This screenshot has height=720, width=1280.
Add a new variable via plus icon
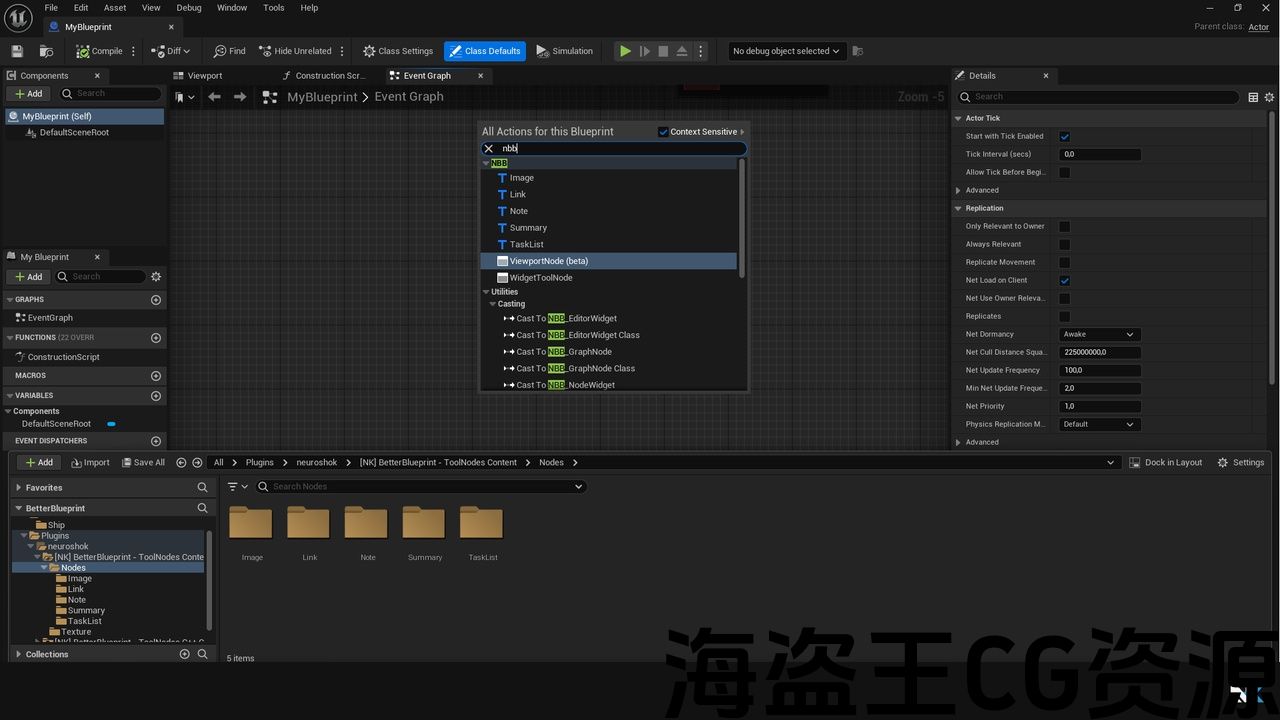click(155, 396)
